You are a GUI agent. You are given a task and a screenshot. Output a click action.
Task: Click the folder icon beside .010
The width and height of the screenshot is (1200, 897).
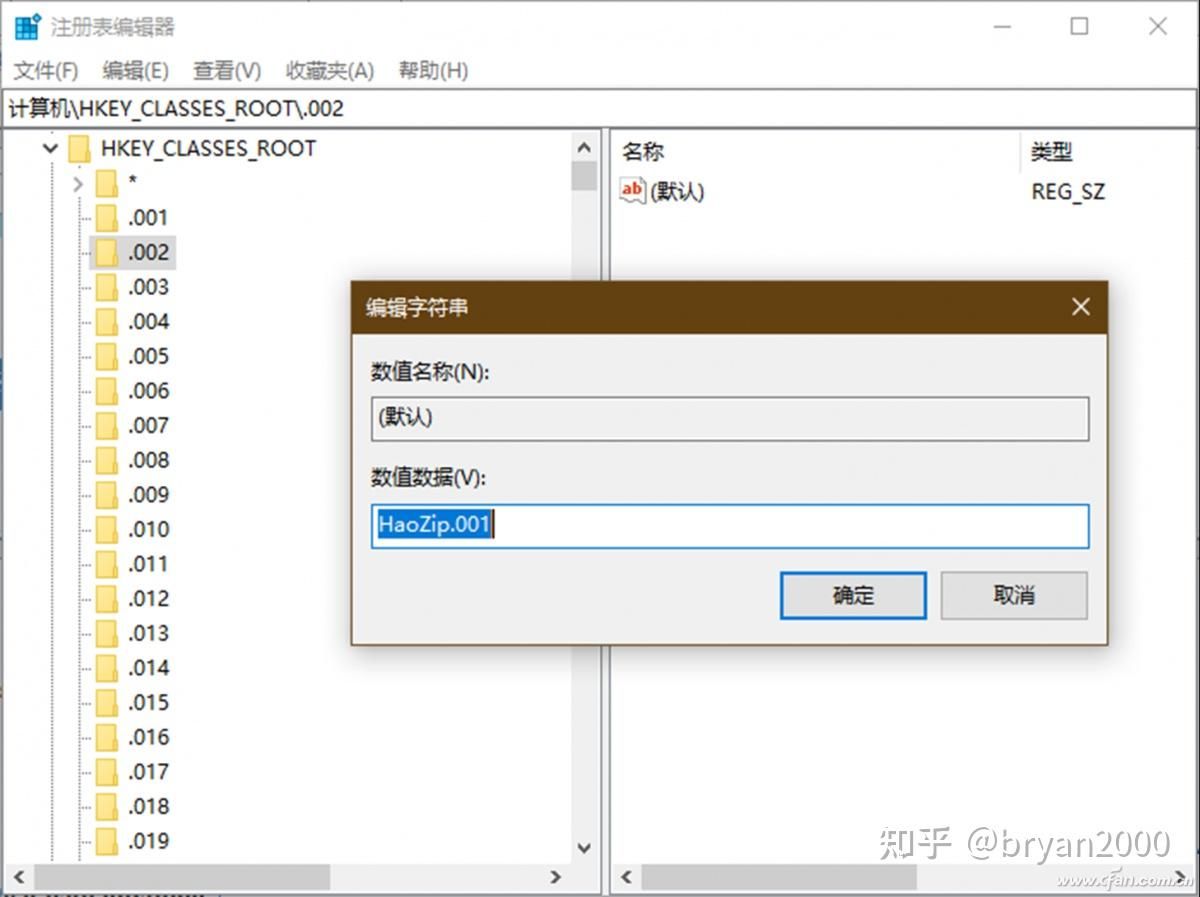(106, 529)
